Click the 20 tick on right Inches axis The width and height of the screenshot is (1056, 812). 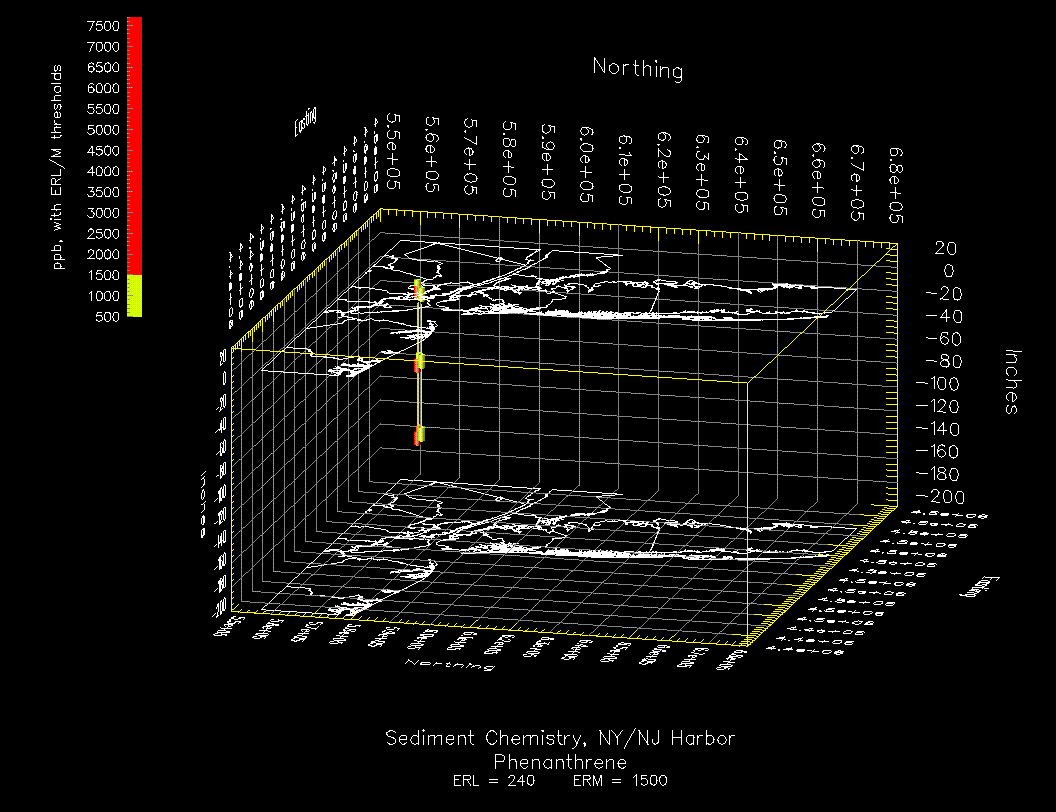(945, 248)
